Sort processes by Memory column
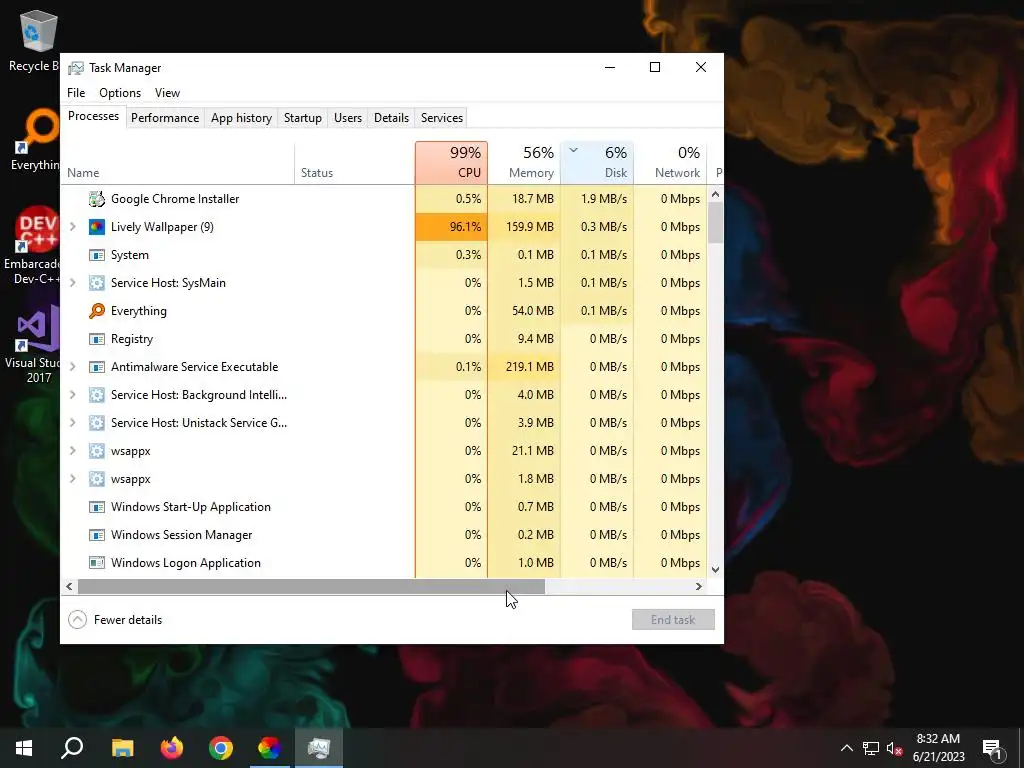This screenshot has width=1024, height=768. [x=524, y=163]
